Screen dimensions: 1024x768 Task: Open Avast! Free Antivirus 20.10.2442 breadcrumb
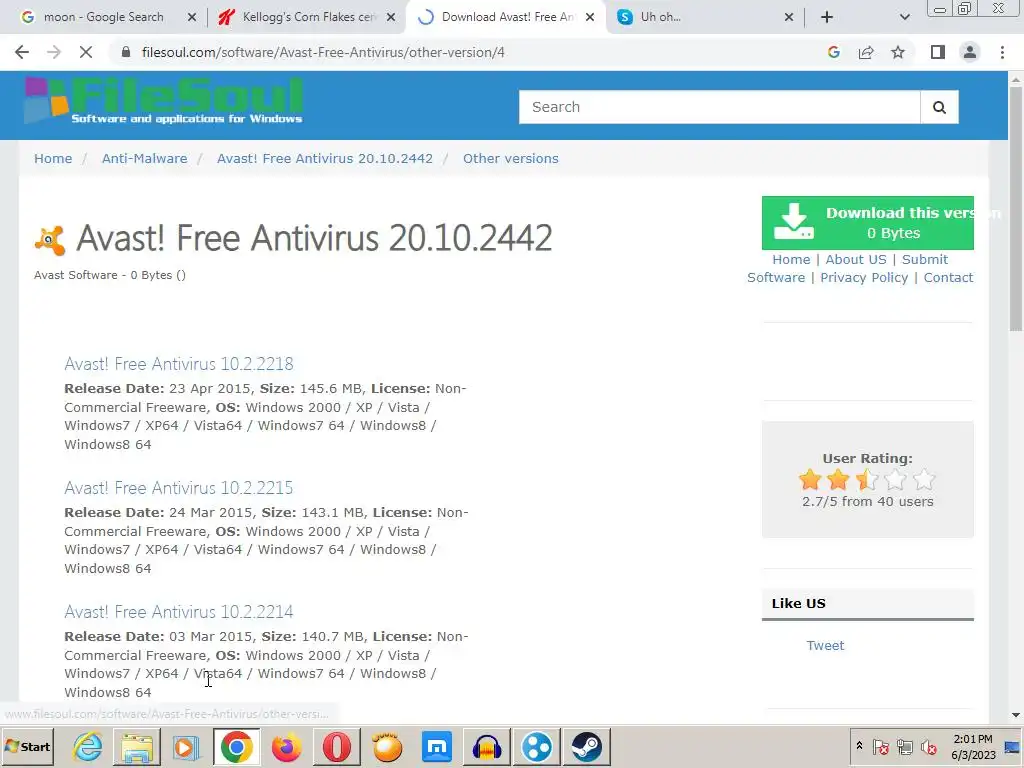pyautogui.click(x=325, y=159)
